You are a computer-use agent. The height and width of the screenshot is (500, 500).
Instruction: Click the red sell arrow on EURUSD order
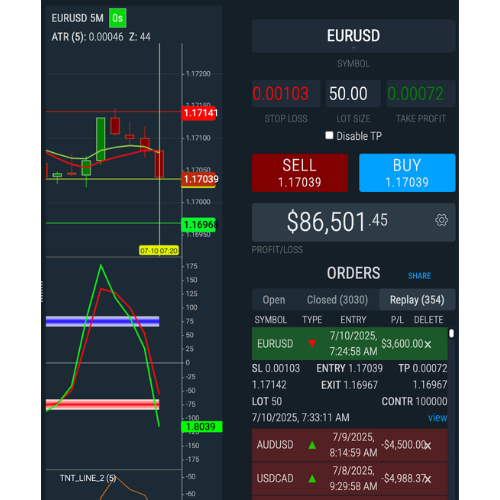click(312, 344)
